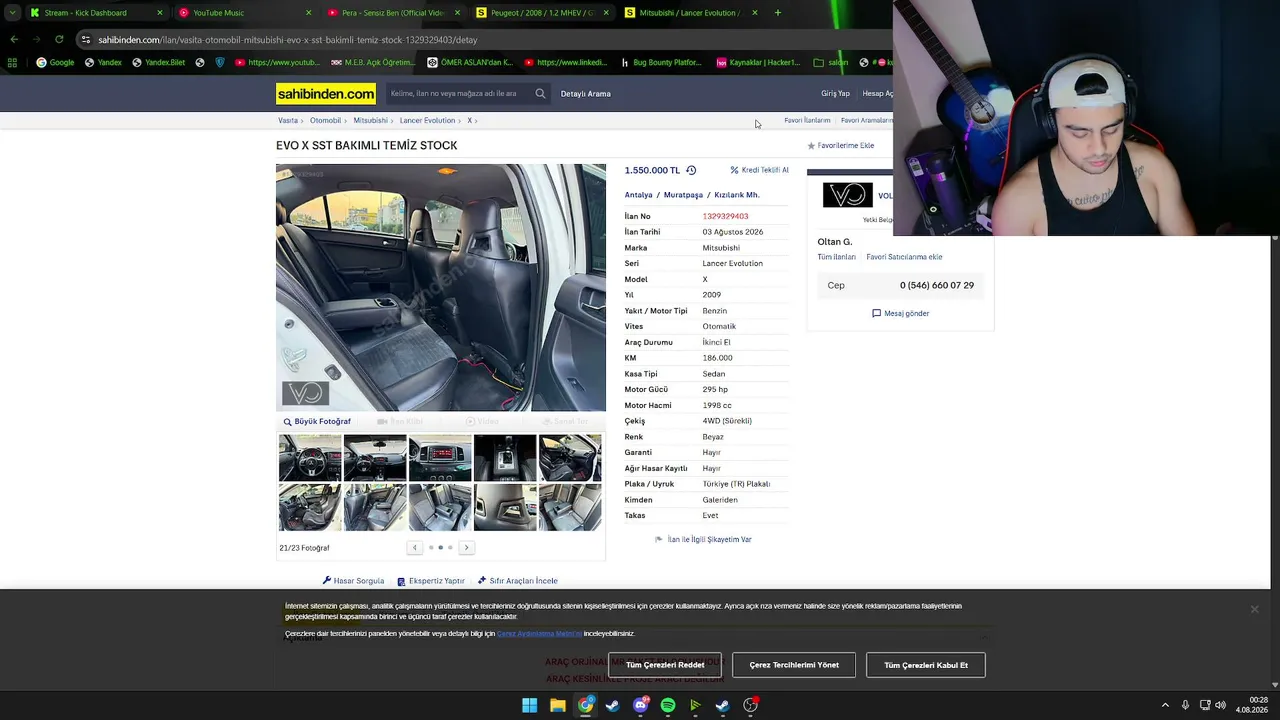This screenshot has width=1280, height=720.
Task: Click the sahibinden.com logo
Action: click(326, 94)
